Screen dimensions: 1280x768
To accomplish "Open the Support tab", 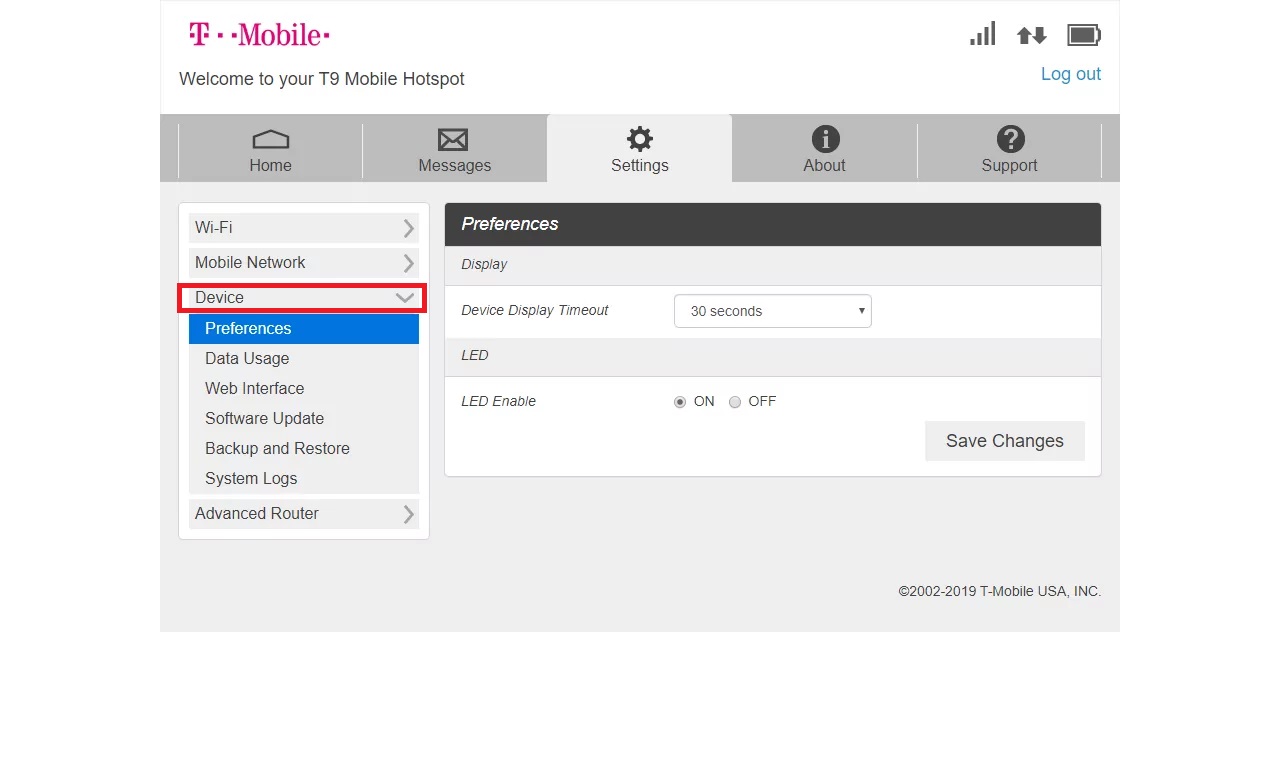I will tap(1010, 149).
